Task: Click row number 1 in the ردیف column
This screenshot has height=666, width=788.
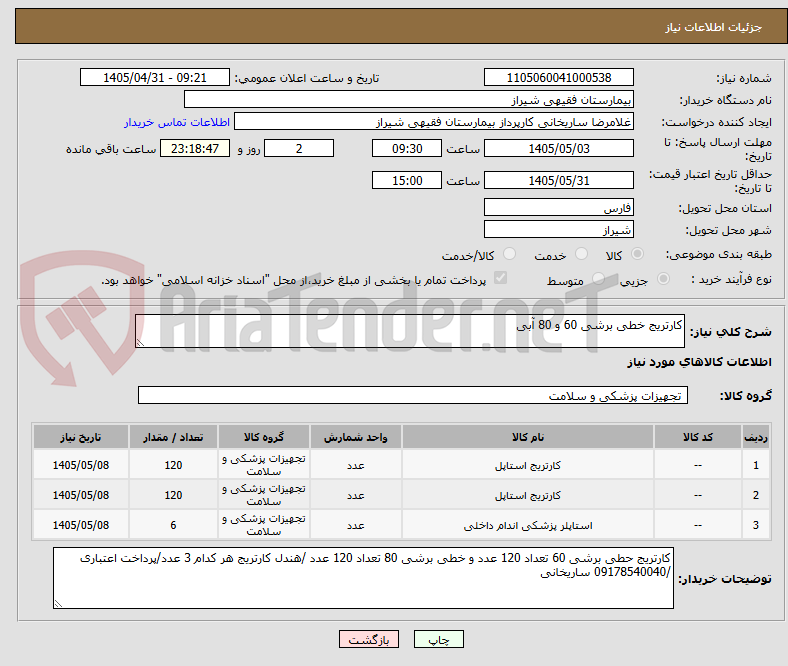Action: pyautogui.click(x=756, y=465)
